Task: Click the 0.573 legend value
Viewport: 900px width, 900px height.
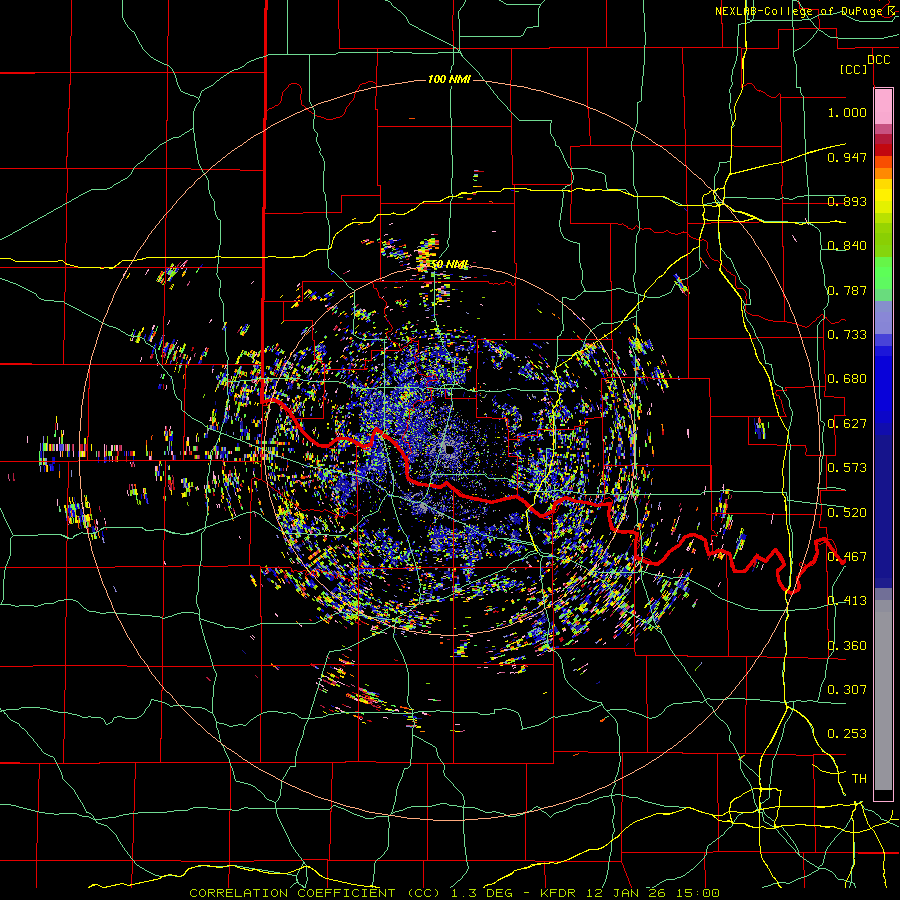Action: 847,468
